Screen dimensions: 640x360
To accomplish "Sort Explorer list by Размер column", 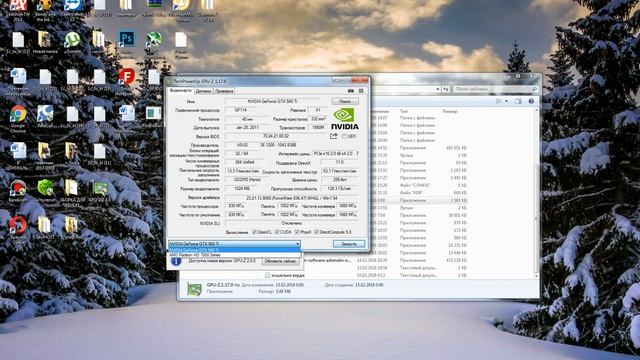I will point(450,111).
